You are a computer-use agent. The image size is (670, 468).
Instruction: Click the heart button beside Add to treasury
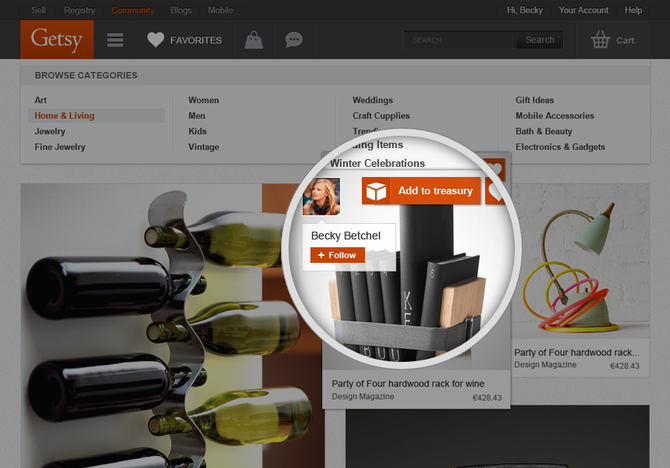[x=495, y=191]
